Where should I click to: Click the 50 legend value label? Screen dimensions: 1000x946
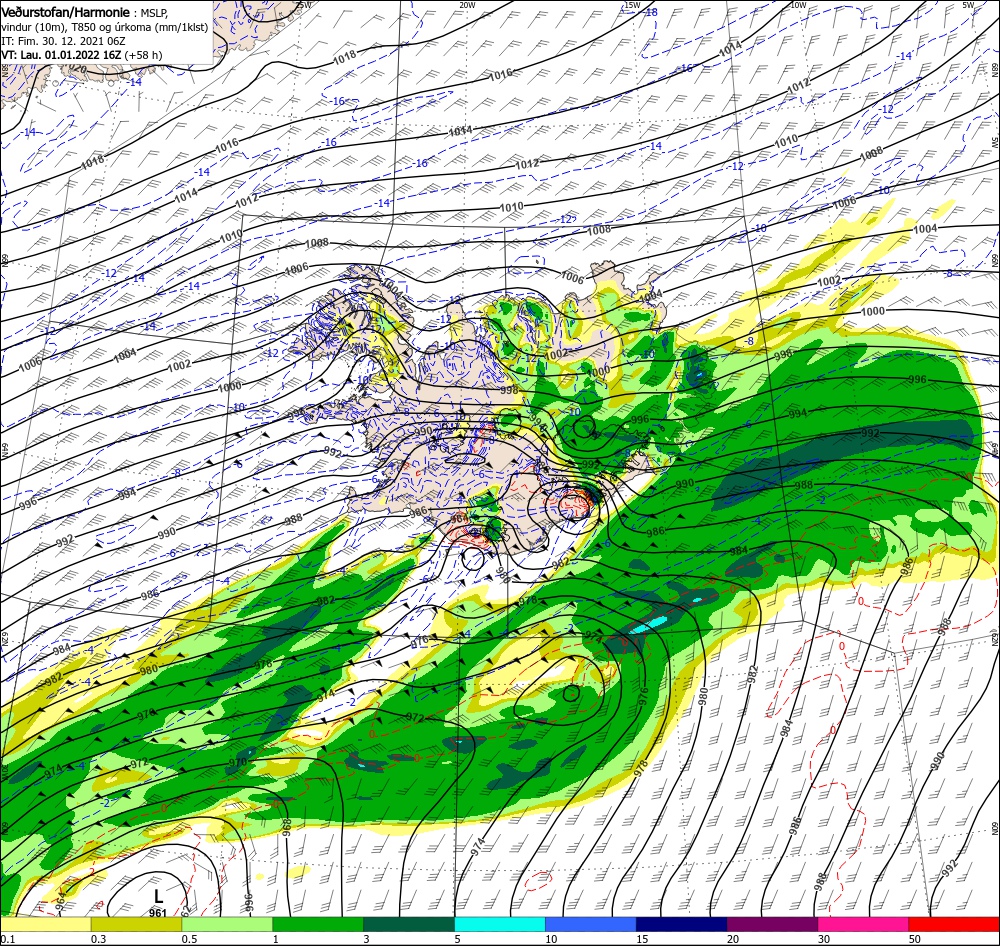tap(915, 938)
